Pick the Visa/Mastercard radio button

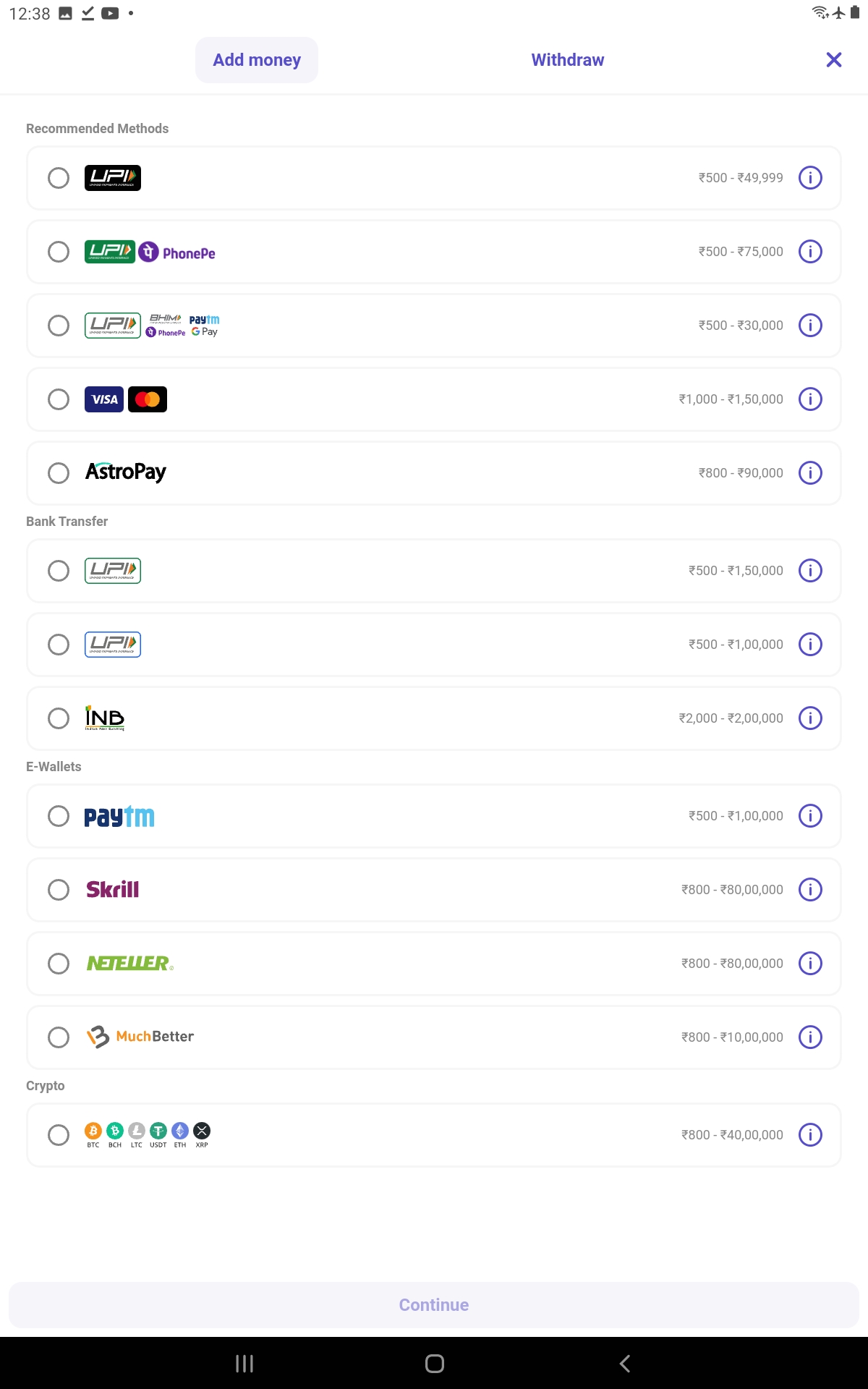click(59, 399)
